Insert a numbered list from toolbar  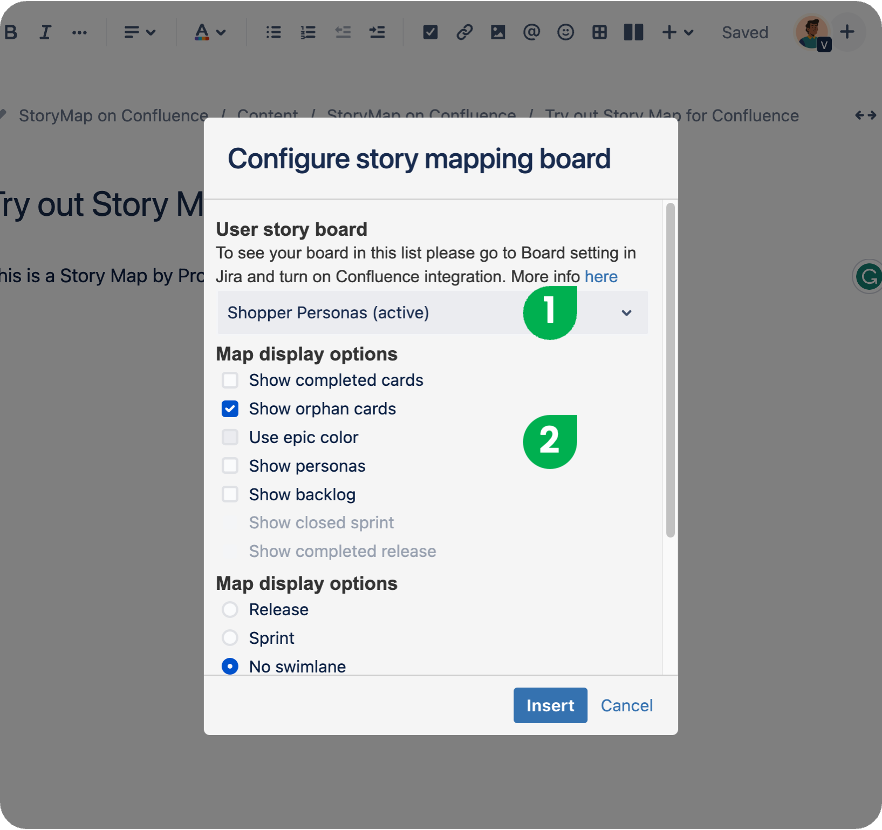(308, 32)
